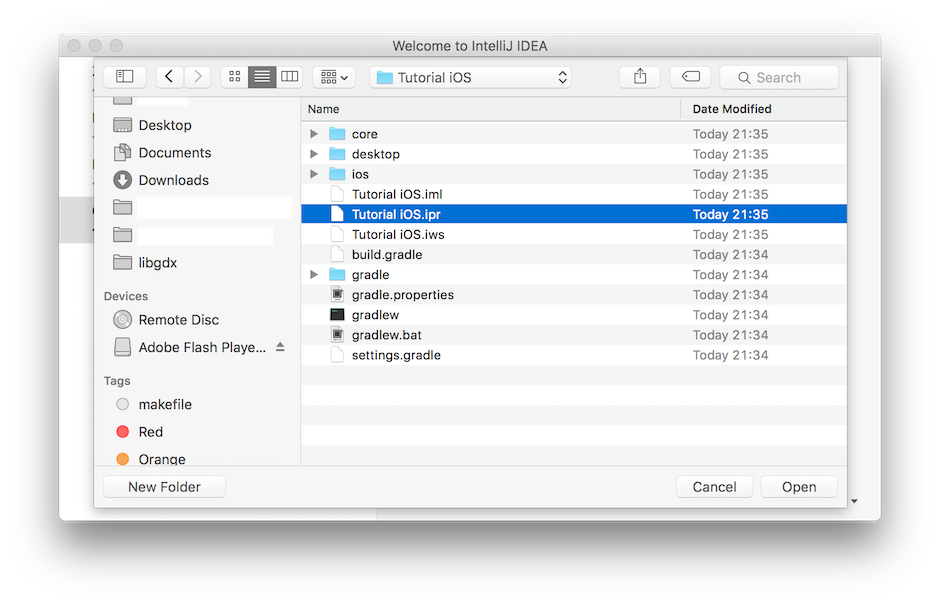Click the gradle.properties file icon

pyautogui.click(x=338, y=294)
